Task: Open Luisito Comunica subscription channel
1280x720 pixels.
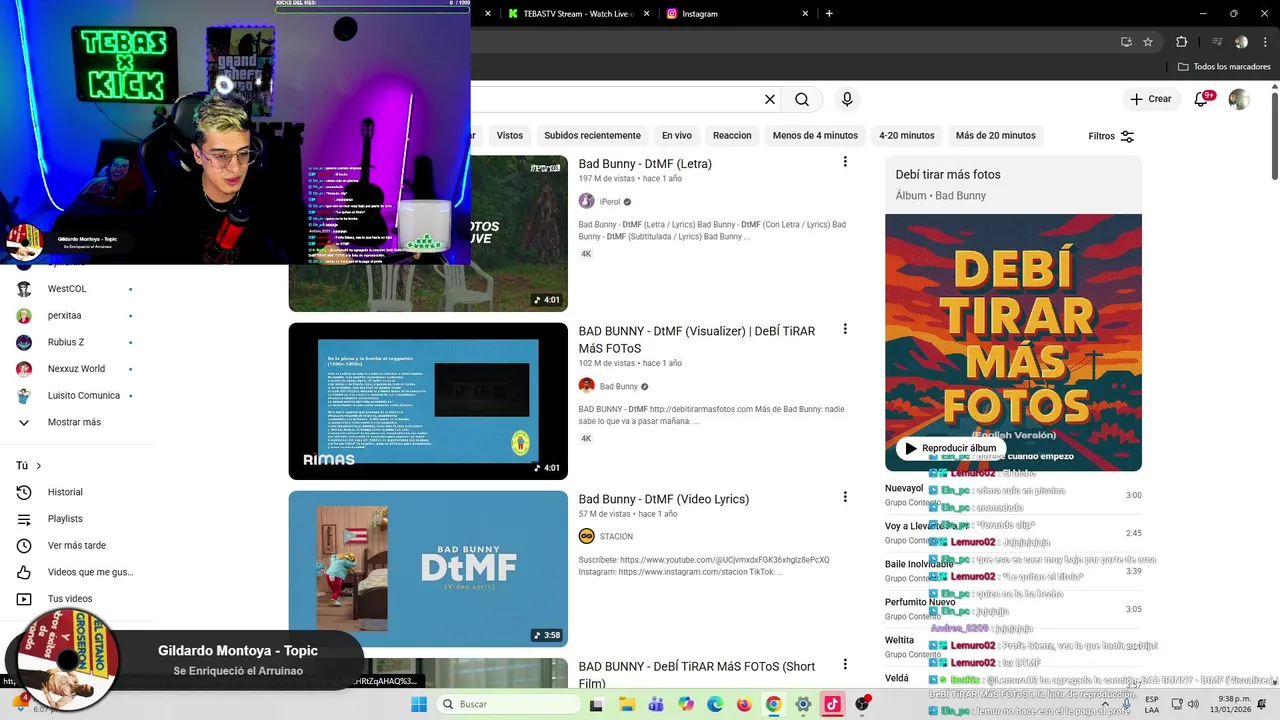Action: tap(84, 396)
